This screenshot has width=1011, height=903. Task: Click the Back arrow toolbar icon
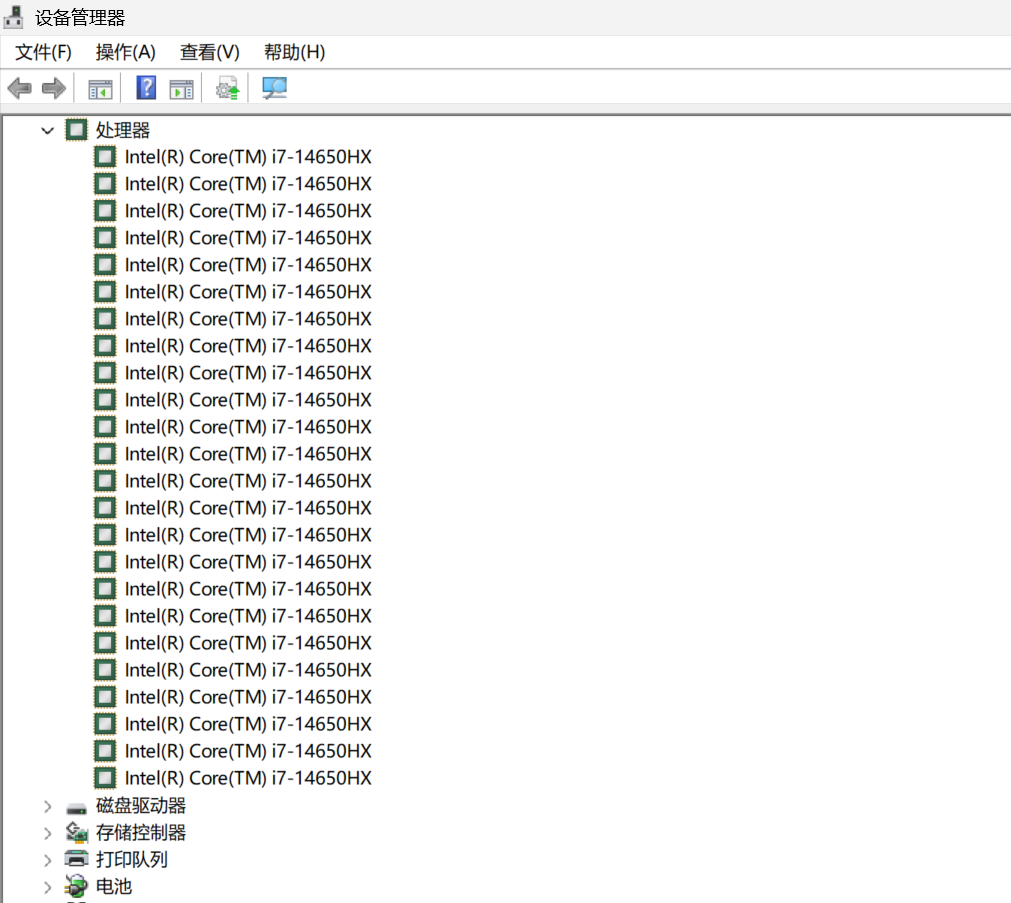point(19,88)
